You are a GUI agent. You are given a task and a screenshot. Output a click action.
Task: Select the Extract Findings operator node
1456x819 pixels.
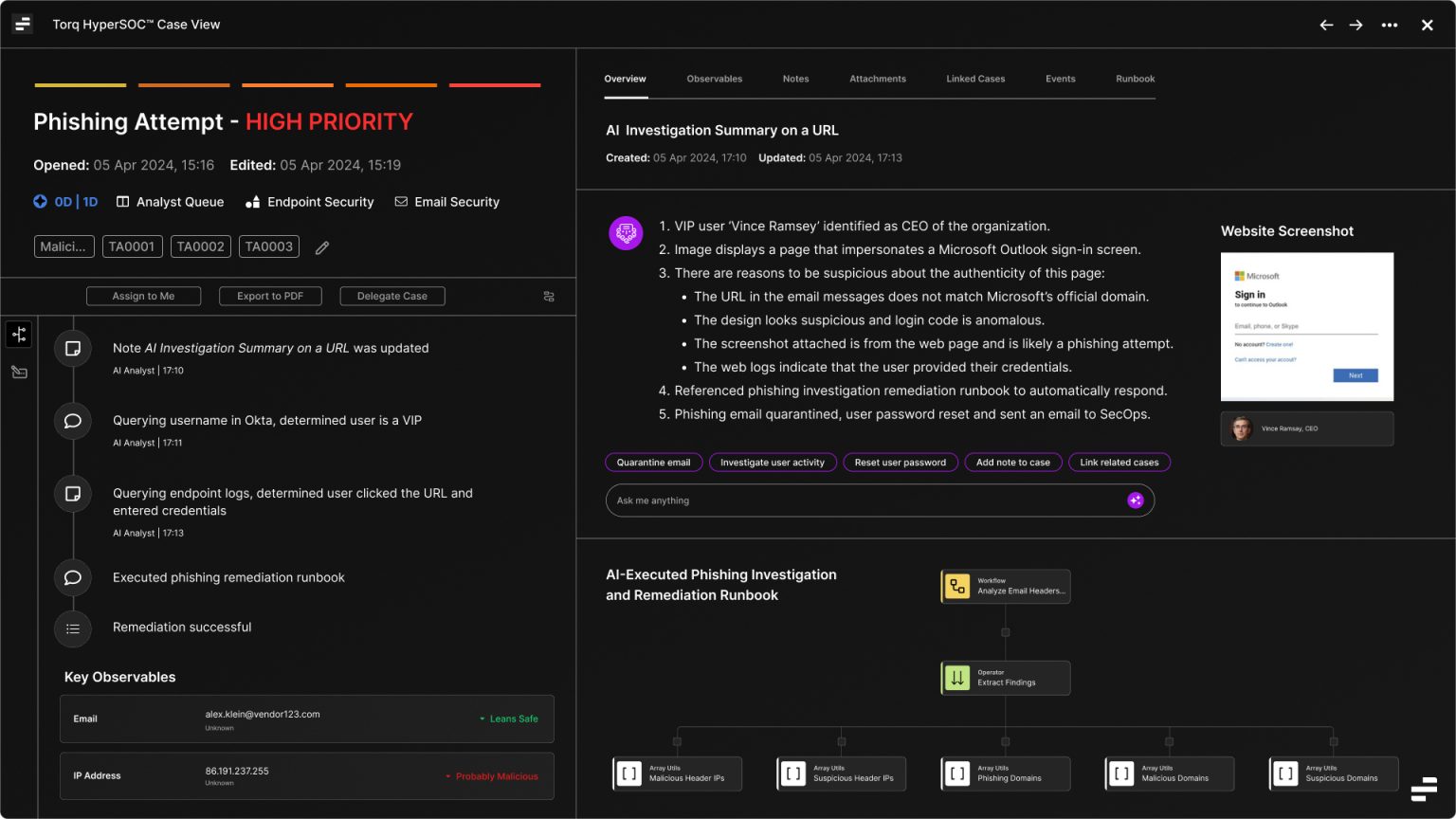coord(1005,677)
